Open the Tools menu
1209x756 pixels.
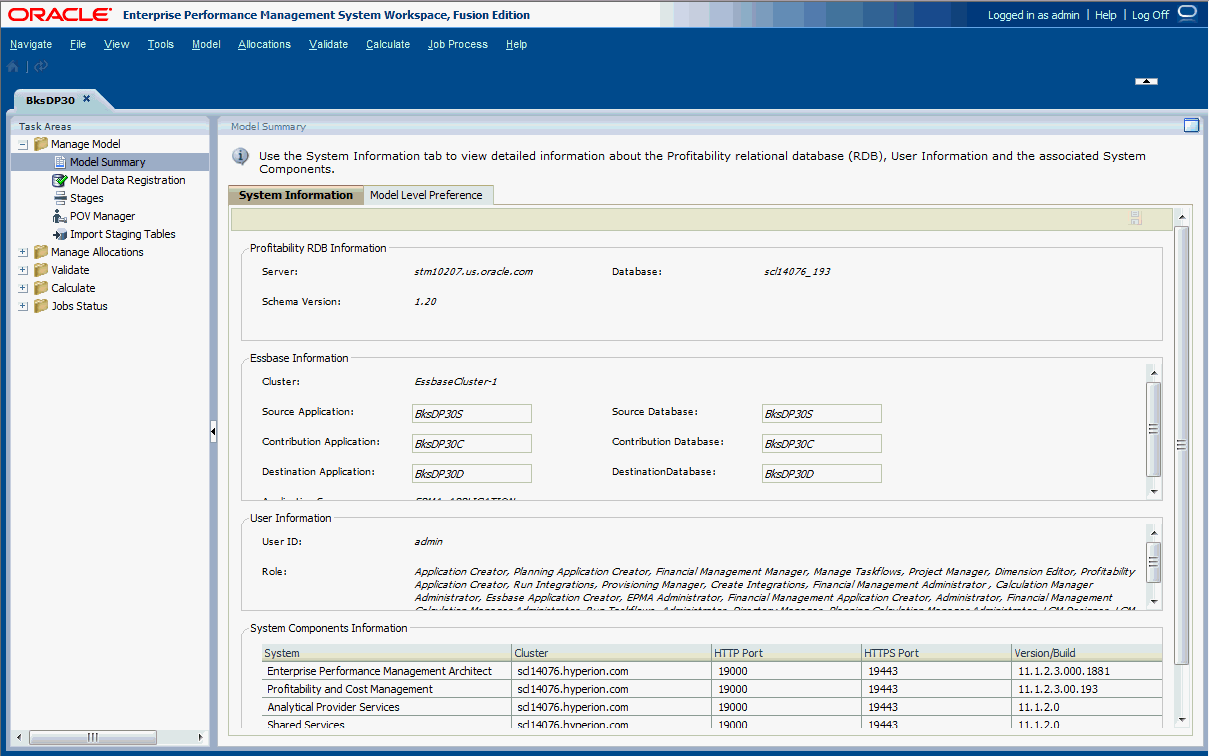click(x=161, y=44)
